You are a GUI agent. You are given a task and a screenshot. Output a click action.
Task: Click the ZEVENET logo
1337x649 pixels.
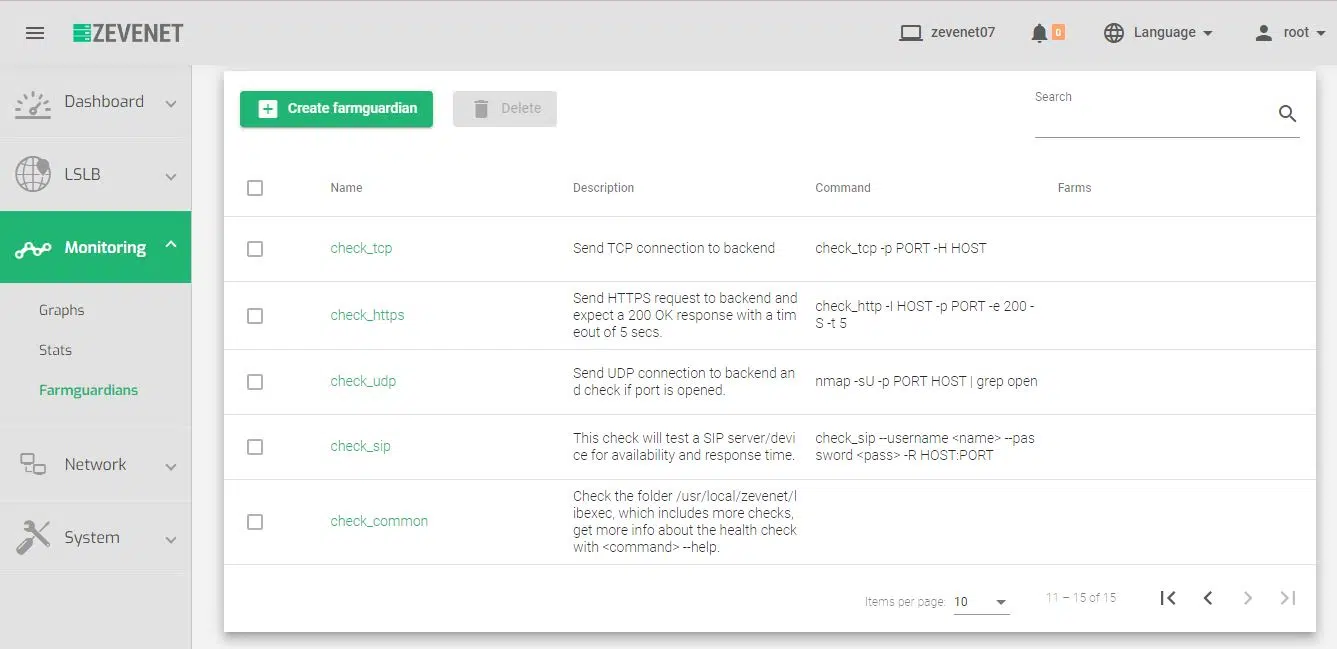[x=128, y=33]
